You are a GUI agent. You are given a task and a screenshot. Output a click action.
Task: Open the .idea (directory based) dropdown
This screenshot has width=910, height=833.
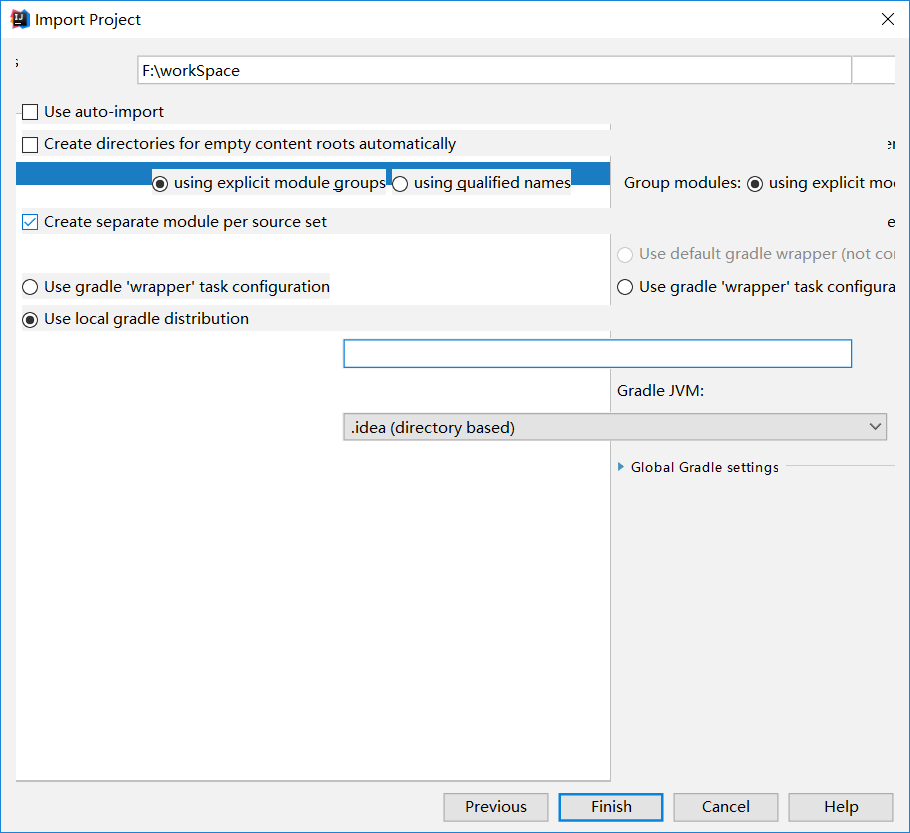(614, 428)
